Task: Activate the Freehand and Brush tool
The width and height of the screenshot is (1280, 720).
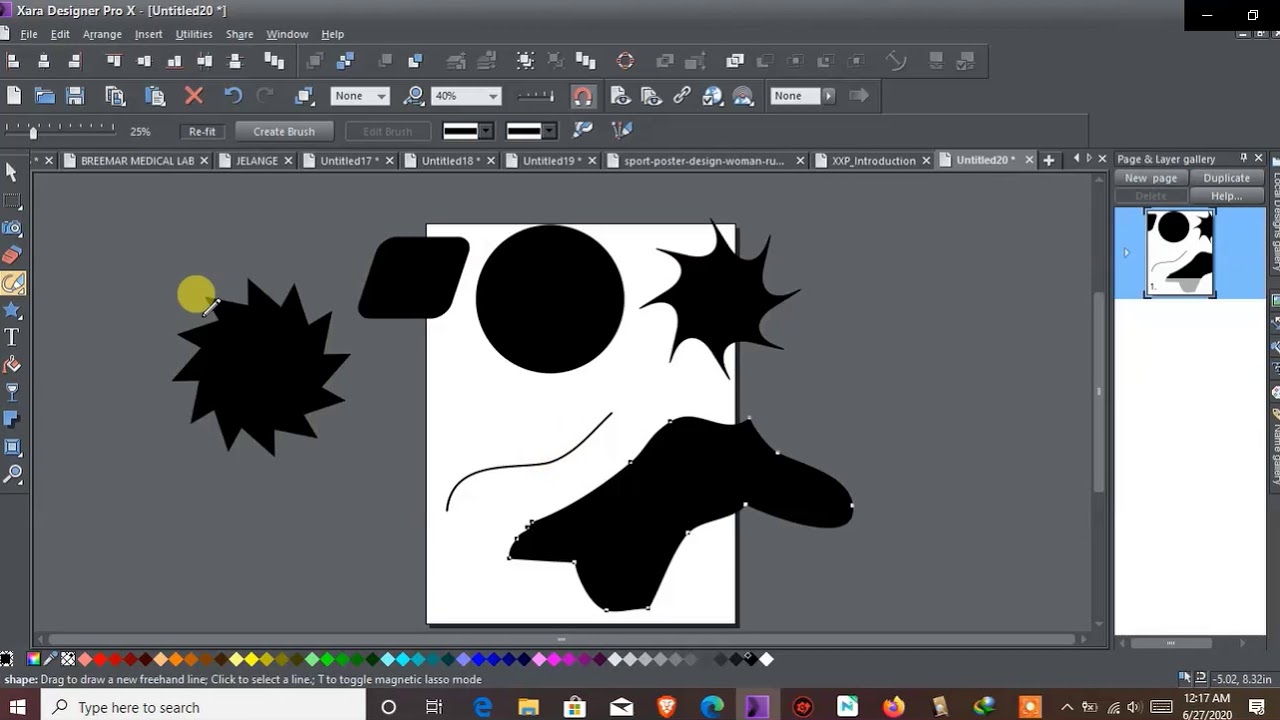Action: [12, 283]
